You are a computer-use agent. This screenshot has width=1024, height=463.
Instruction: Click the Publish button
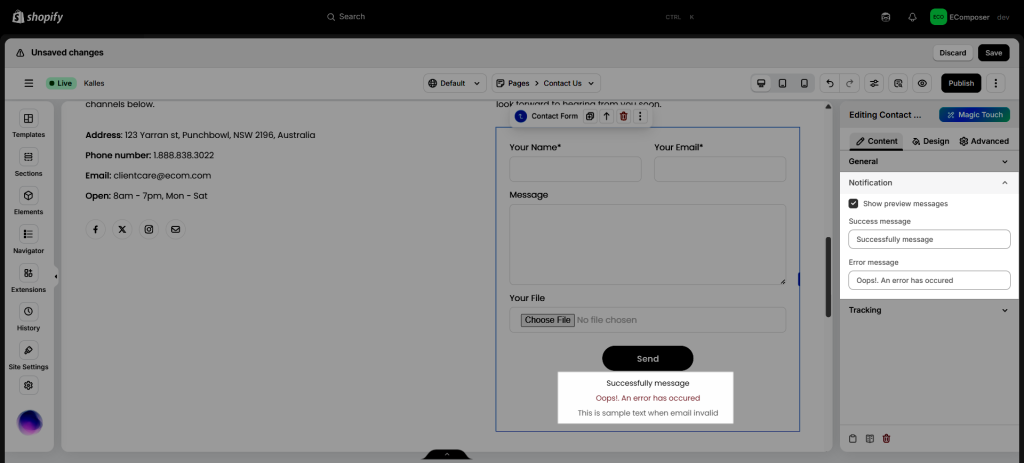(960, 84)
